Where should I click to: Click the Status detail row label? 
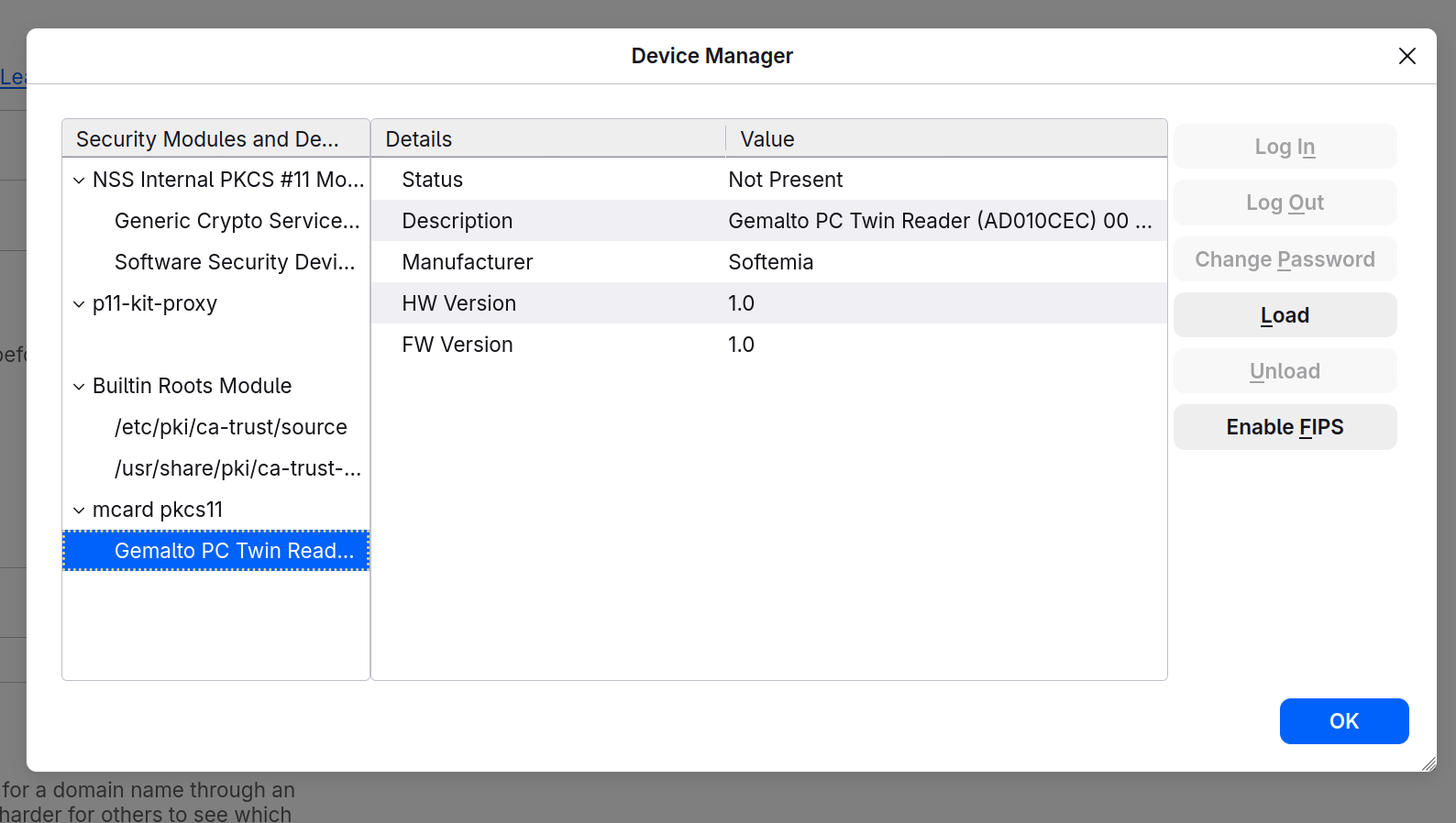[x=433, y=180]
